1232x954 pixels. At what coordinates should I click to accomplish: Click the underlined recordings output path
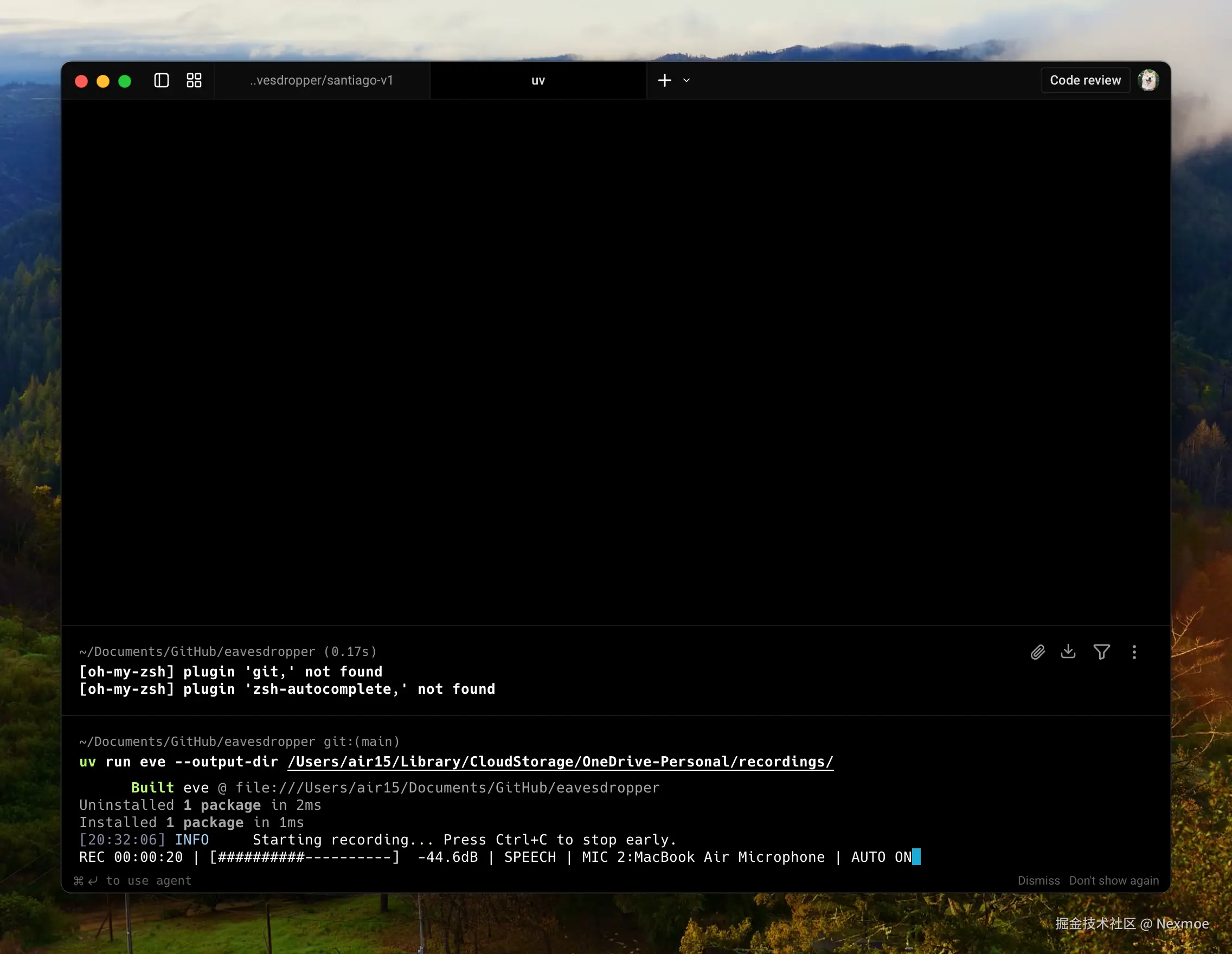(x=560, y=762)
